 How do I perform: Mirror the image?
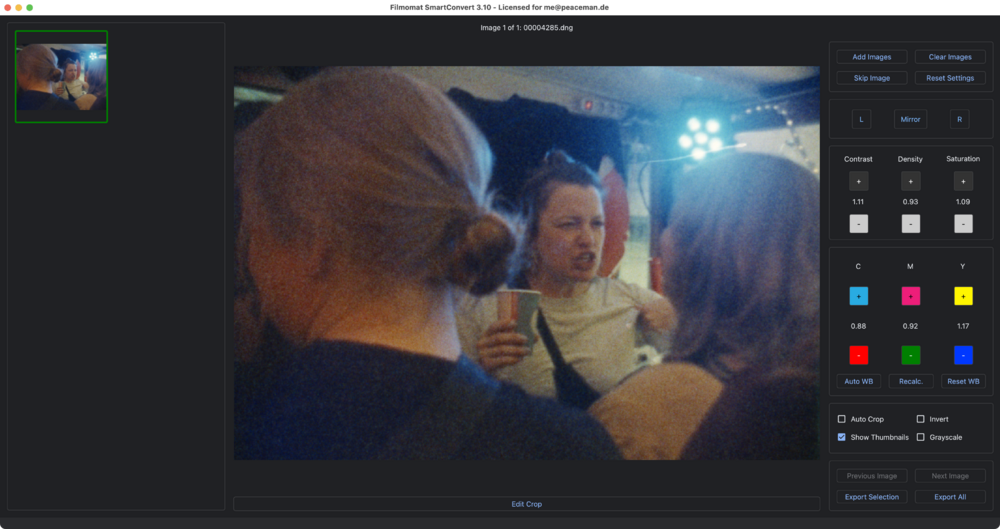(x=910, y=119)
